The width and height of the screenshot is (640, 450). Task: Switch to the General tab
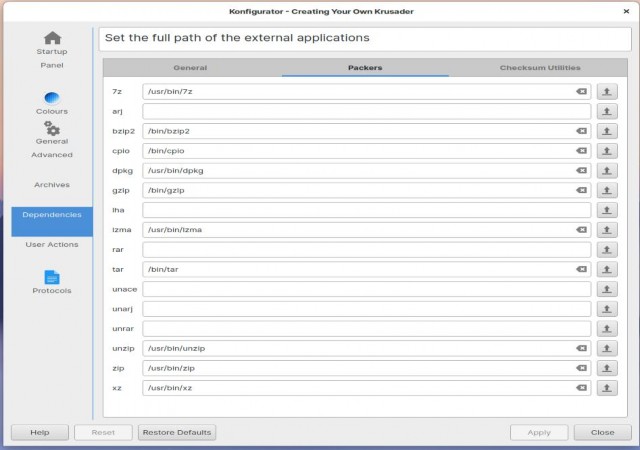pos(190,68)
